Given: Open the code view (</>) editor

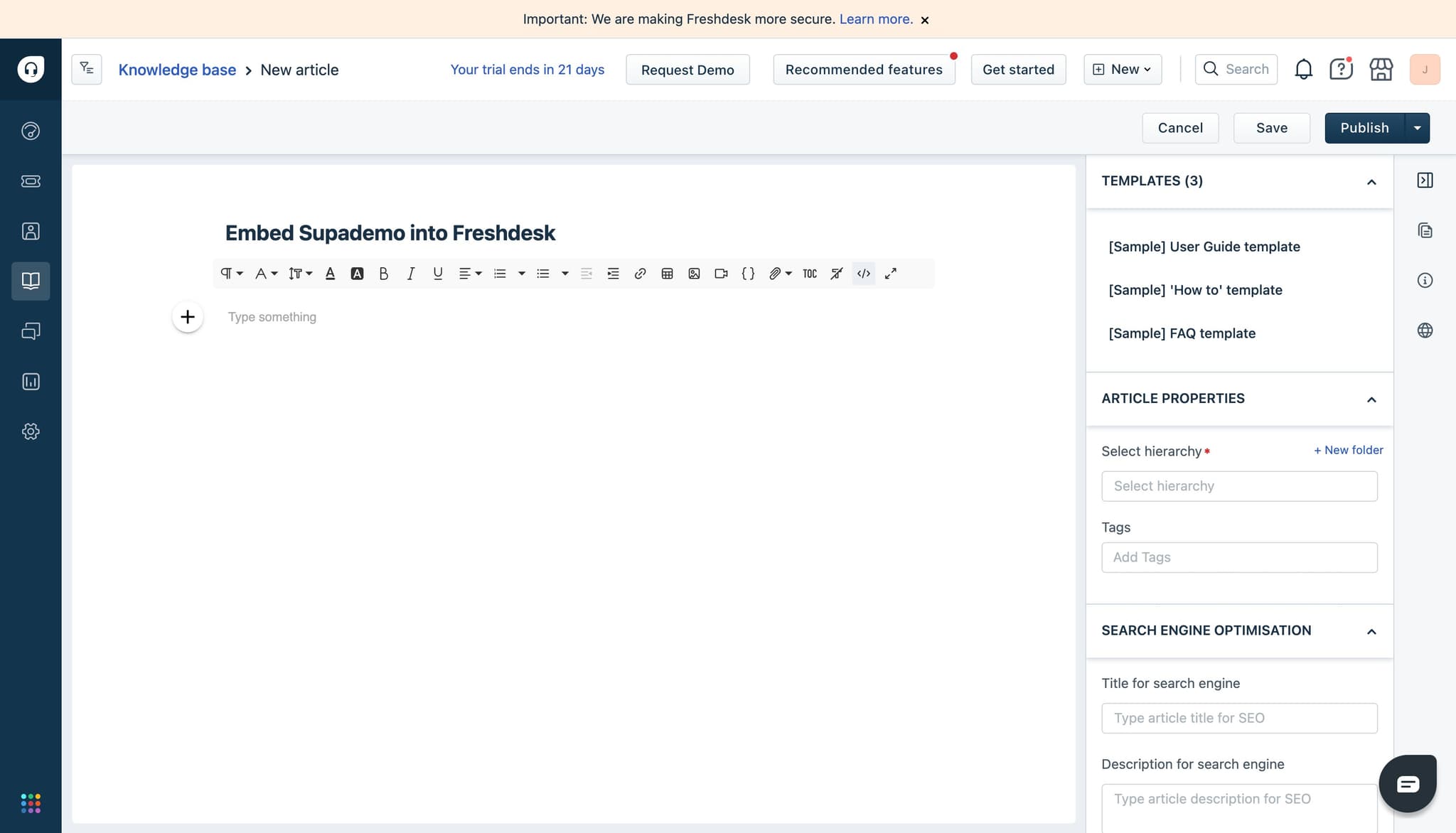Looking at the screenshot, I should pyautogui.click(x=863, y=274).
